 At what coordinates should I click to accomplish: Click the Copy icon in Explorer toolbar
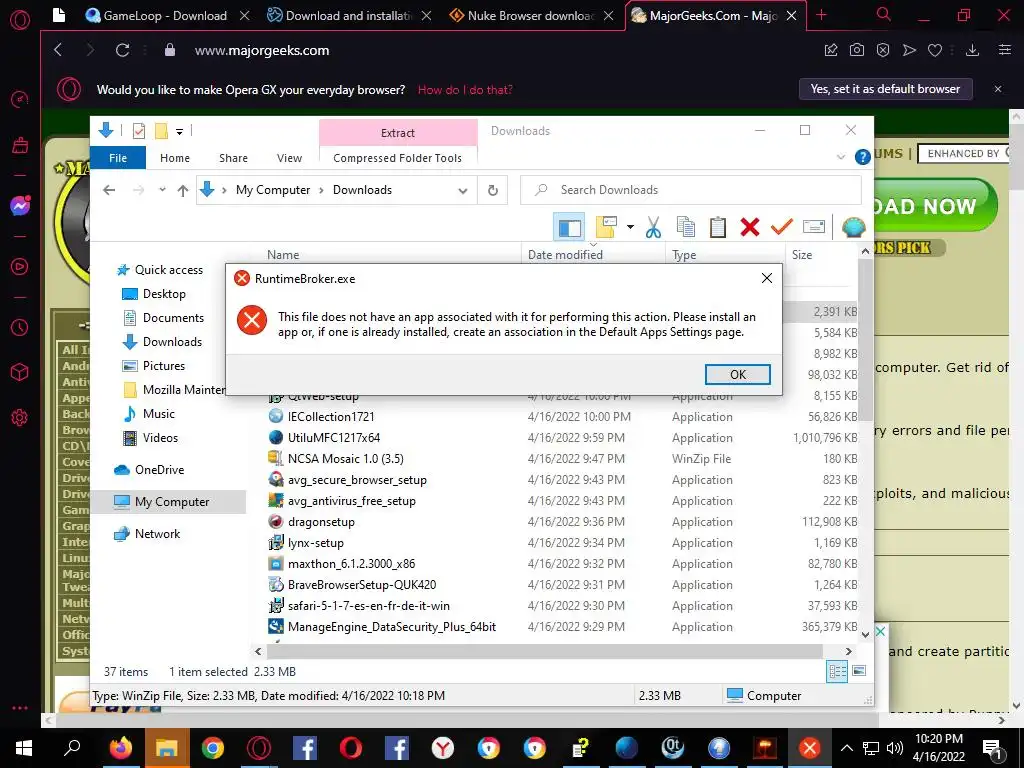[x=686, y=227]
